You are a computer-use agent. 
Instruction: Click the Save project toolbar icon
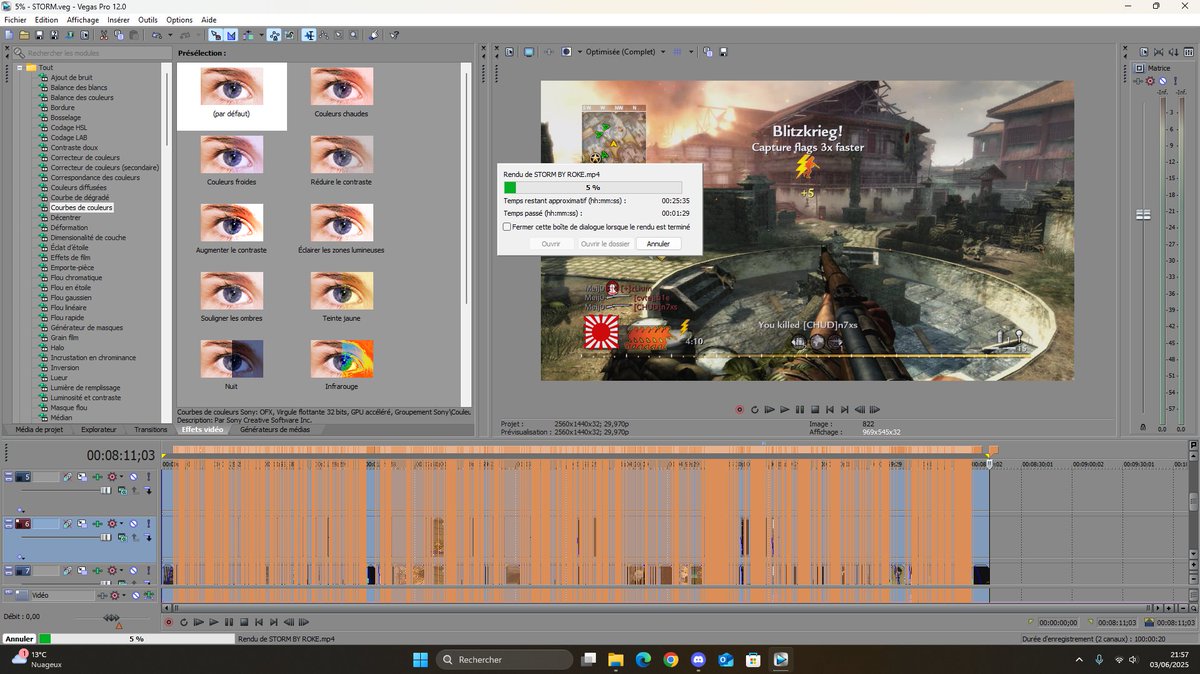[x=39, y=35]
